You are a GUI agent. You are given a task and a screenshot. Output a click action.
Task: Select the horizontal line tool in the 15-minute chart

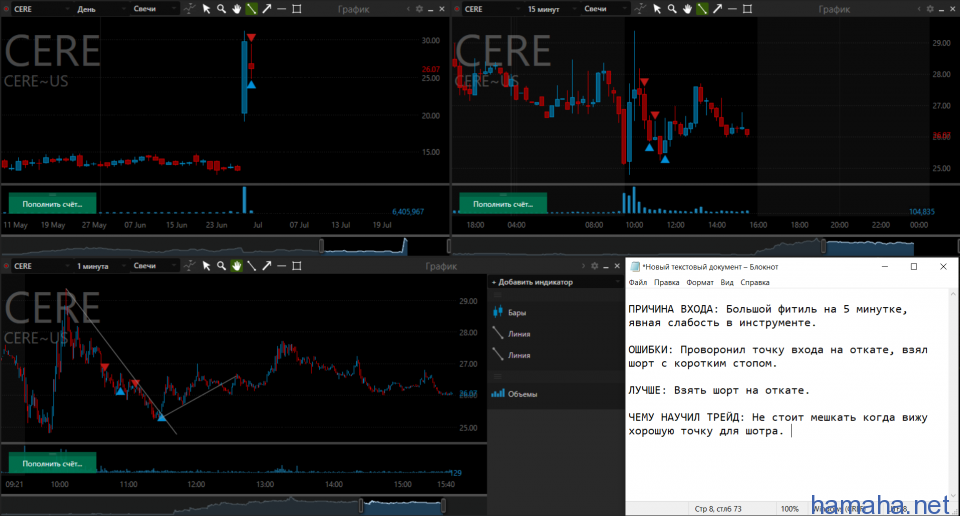click(732, 9)
